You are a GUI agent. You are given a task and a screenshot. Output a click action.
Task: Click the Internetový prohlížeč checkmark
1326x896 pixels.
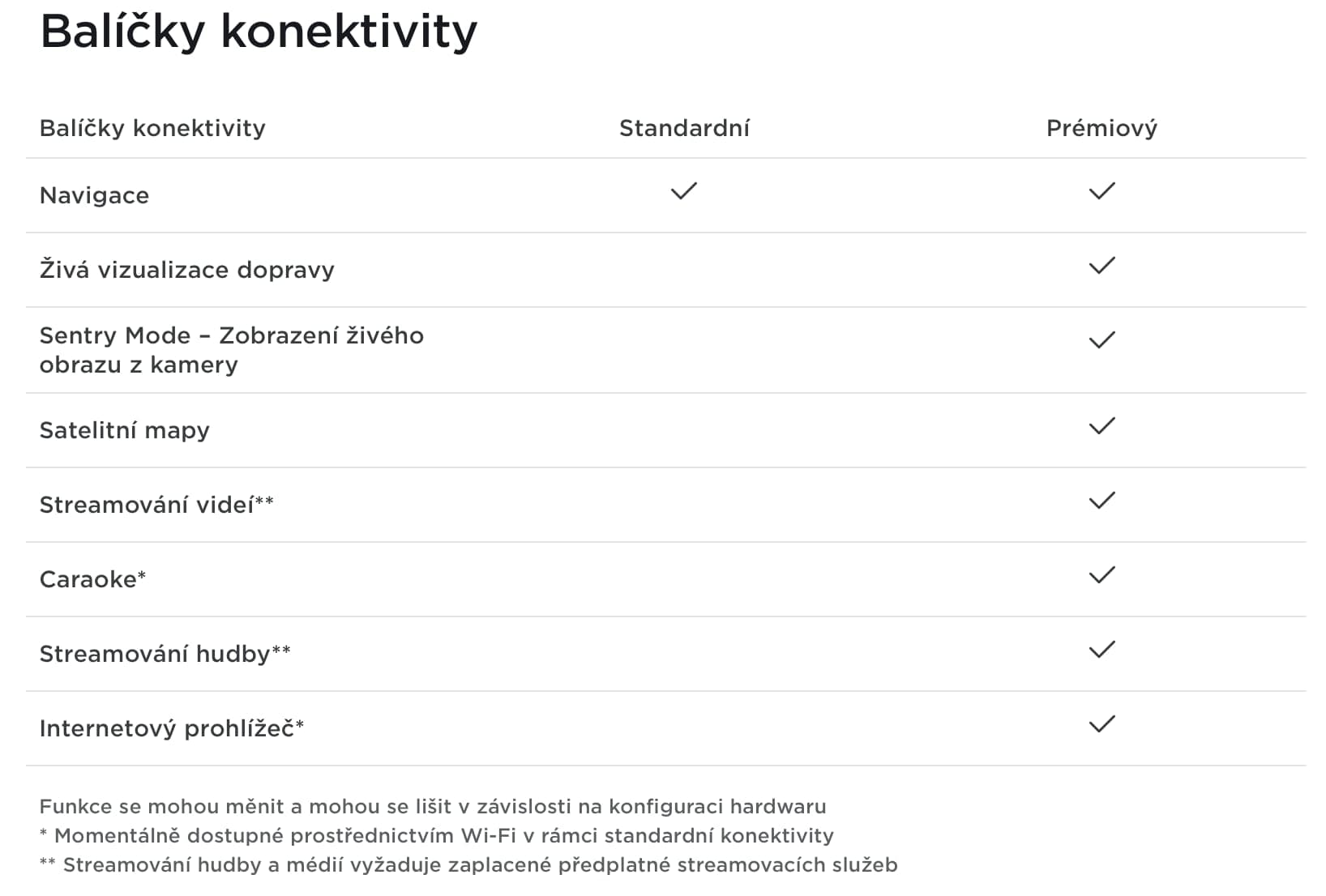point(1101,724)
